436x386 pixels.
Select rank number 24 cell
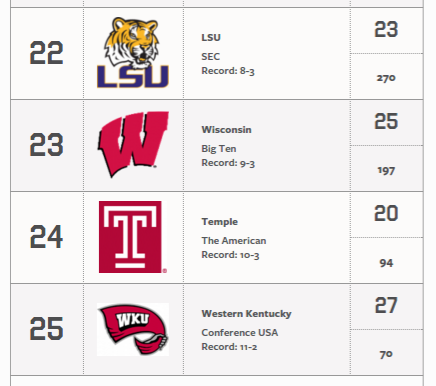point(46,237)
